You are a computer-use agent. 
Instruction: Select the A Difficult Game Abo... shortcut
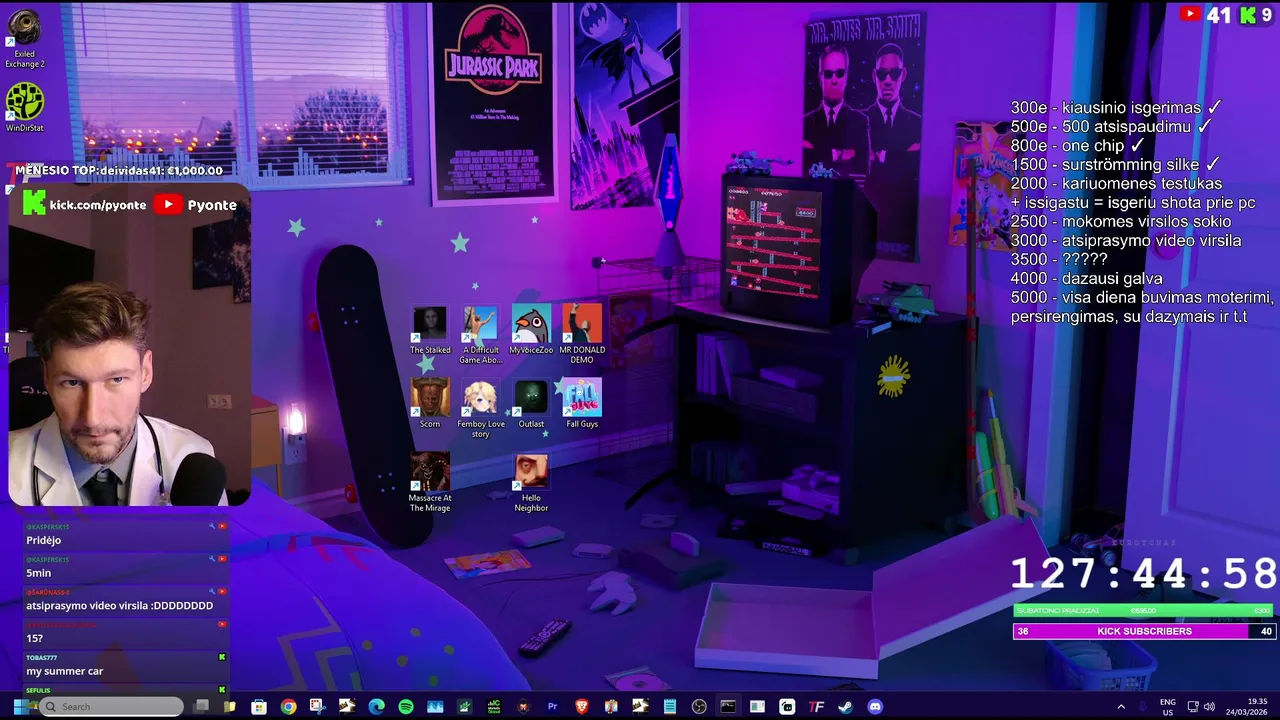click(x=480, y=335)
